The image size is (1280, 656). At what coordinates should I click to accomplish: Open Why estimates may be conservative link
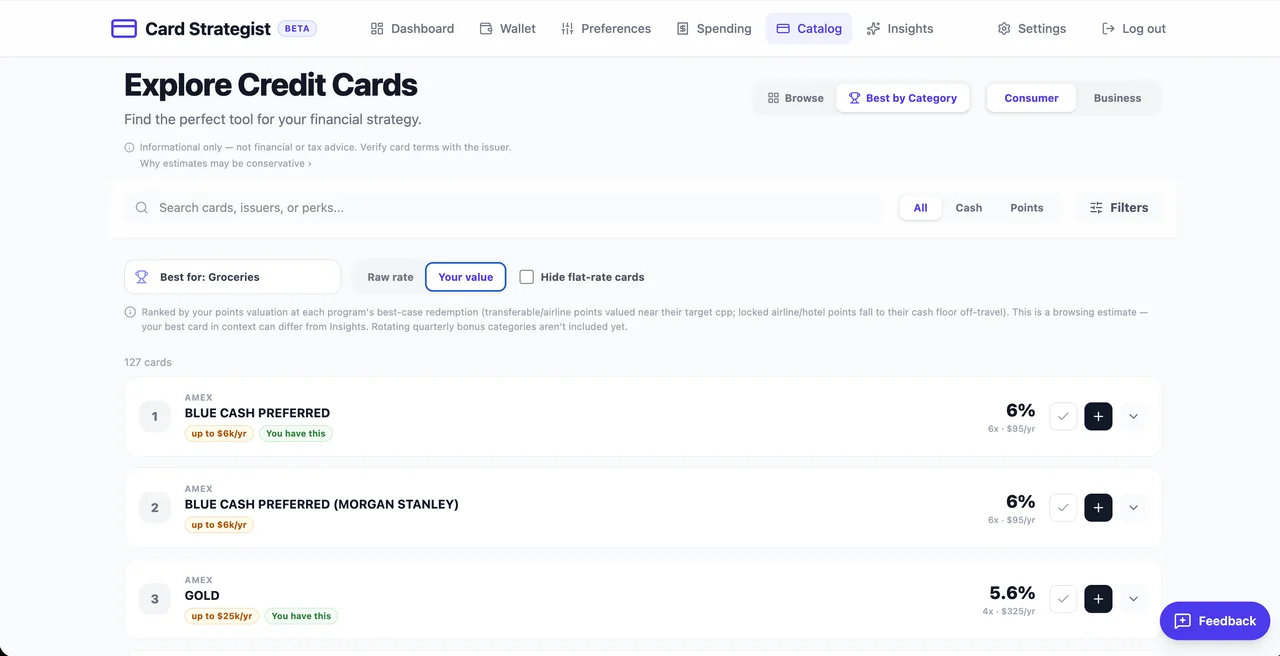(x=225, y=163)
